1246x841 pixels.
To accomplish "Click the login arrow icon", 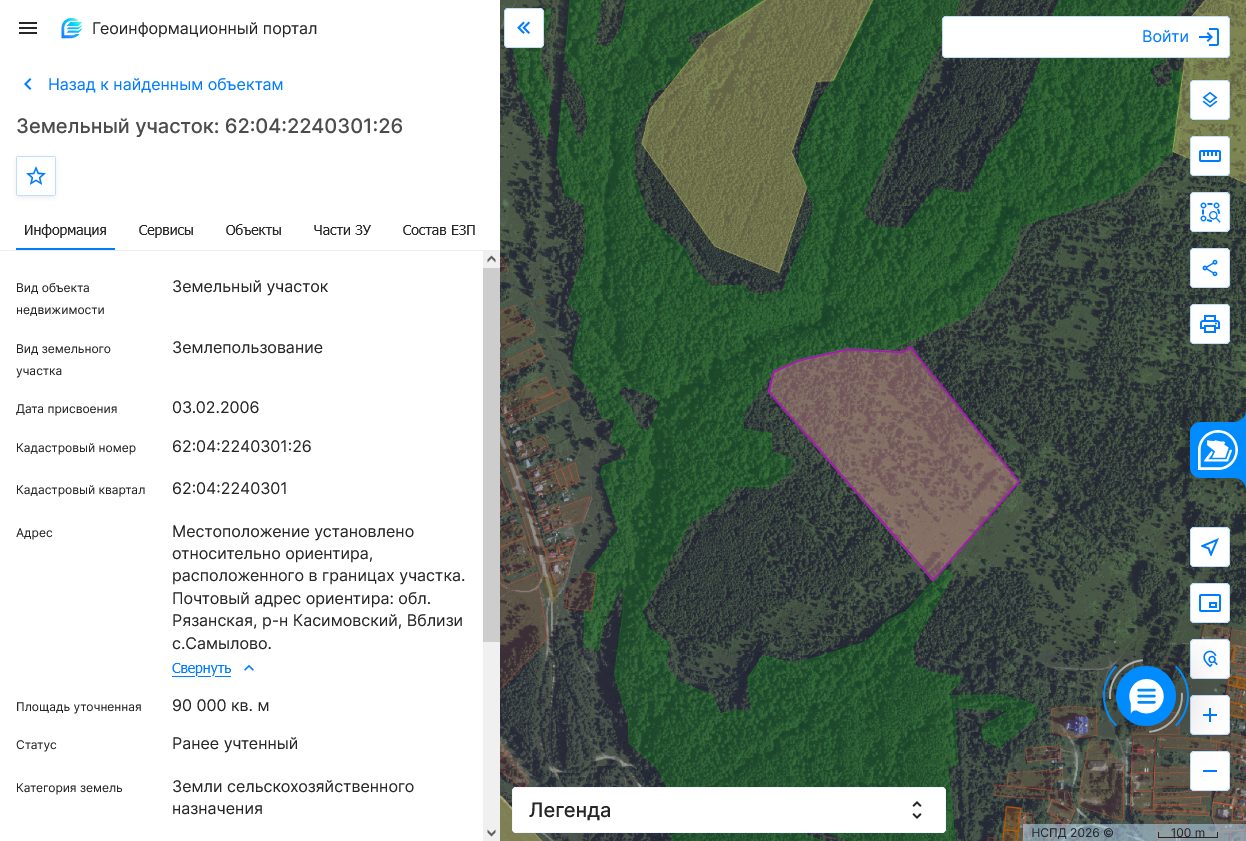I will [x=1209, y=37].
